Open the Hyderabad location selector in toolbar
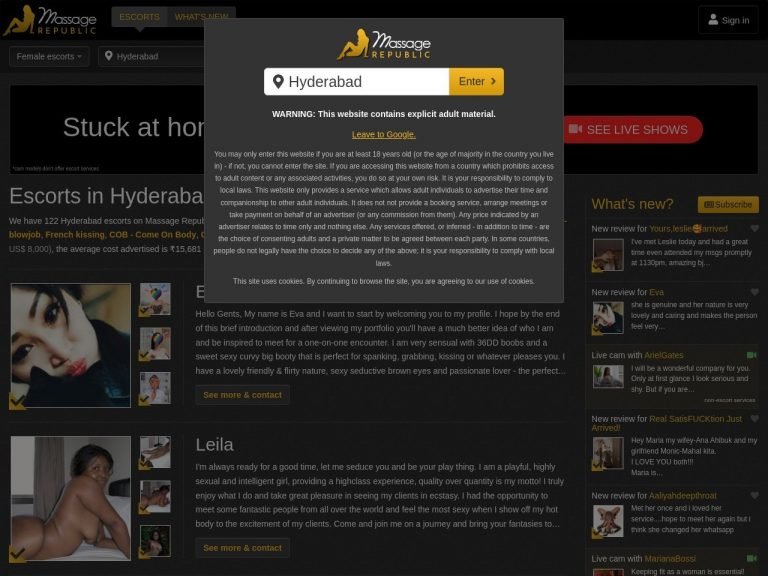This screenshot has height=576, width=768. (x=150, y=57)
